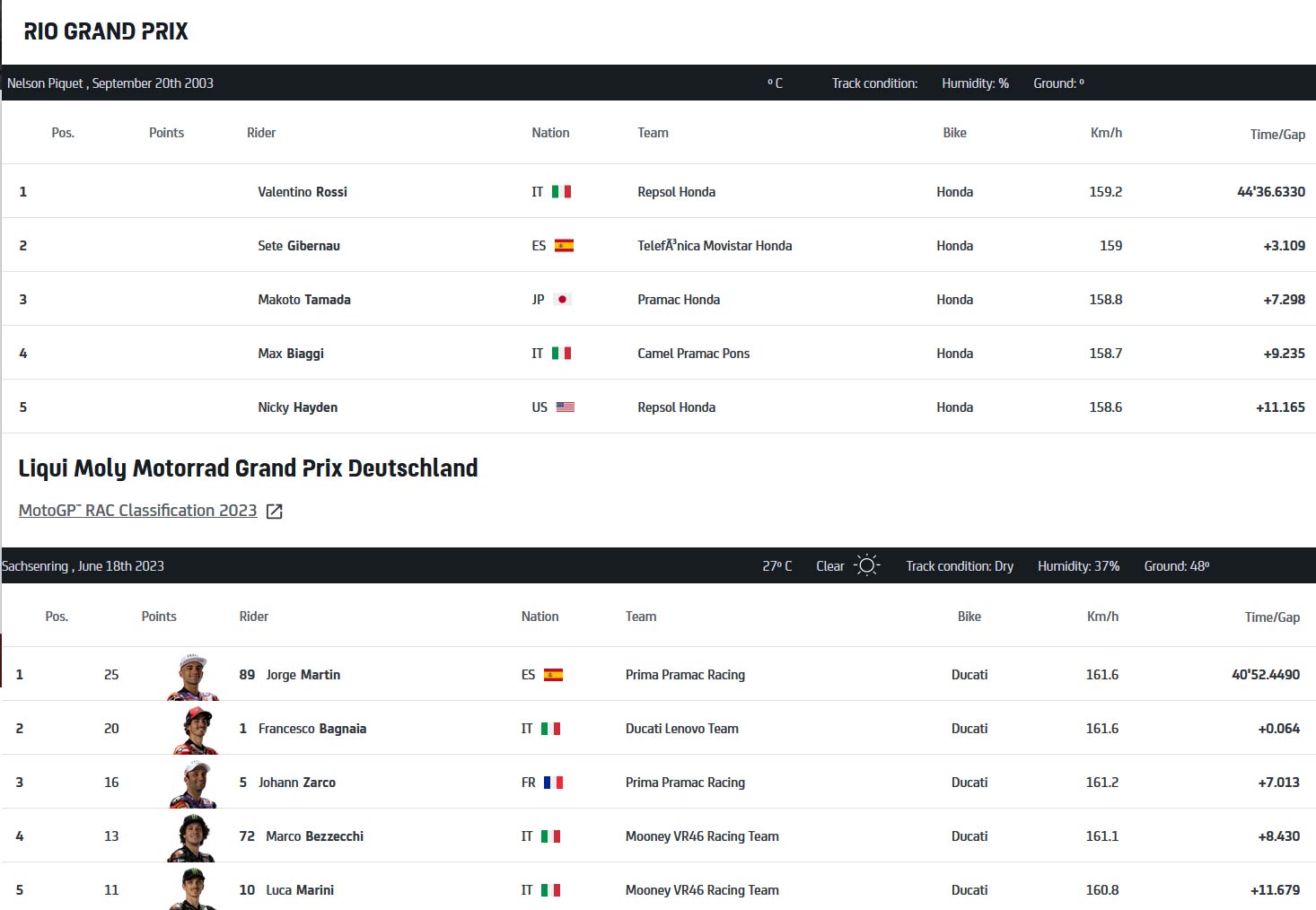Click the Japanese flag in Makoto Tamada's row
Image resolution: width=1316 pixels, height=910 pixels.
tap(562, 300)
